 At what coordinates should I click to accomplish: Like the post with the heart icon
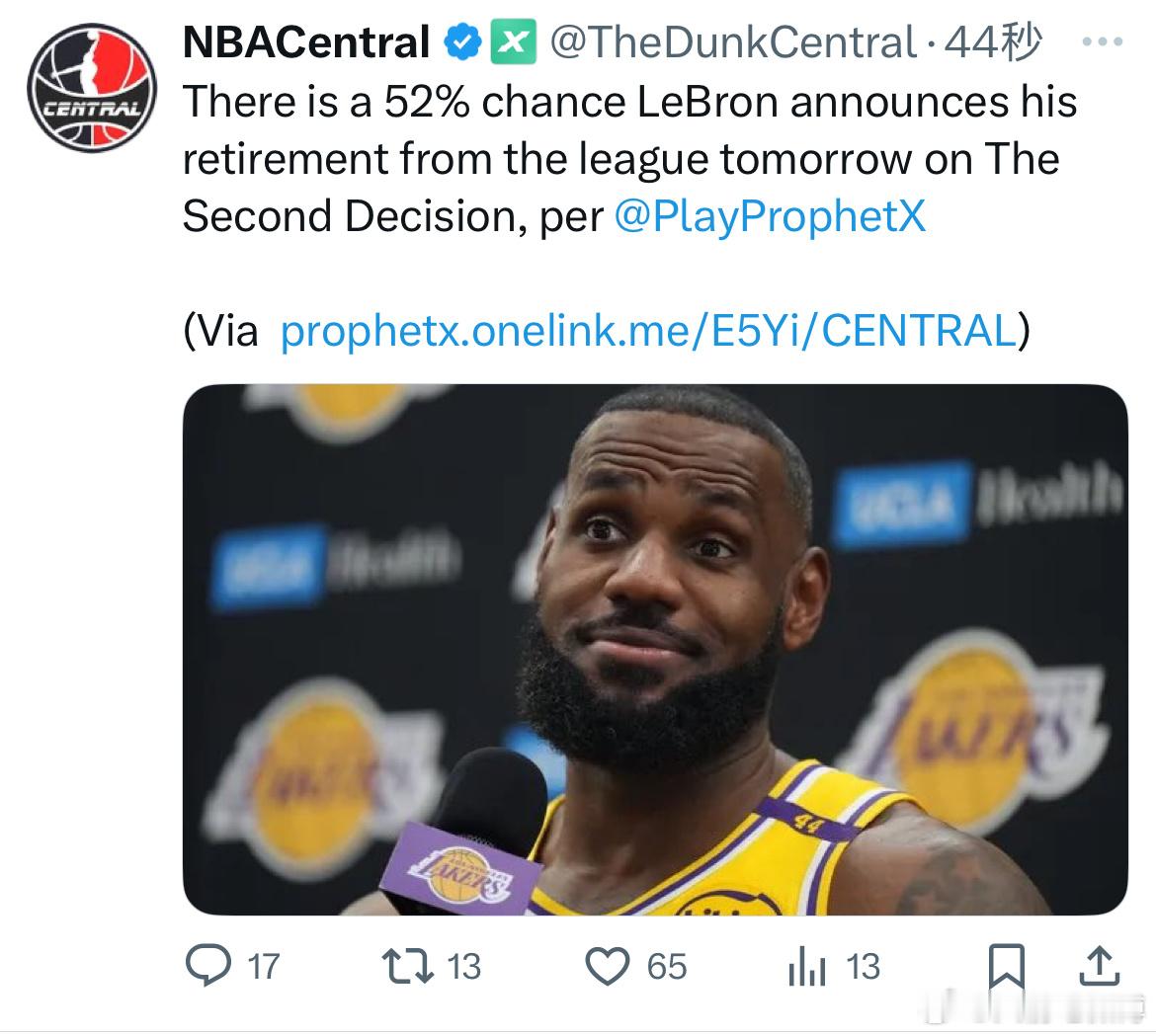[x=609, y=966]
